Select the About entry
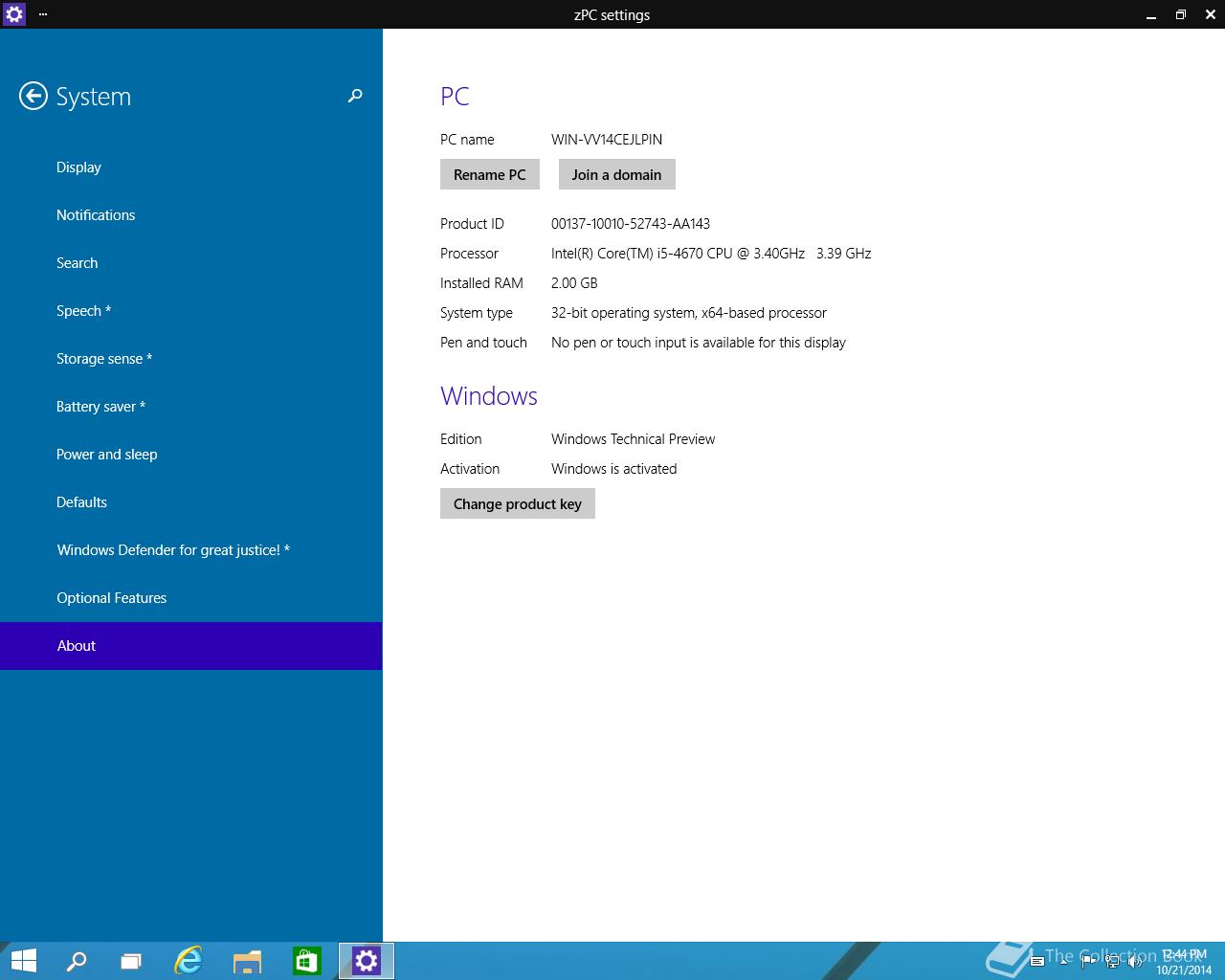The image size is (1225, 980). pos(191,646)
